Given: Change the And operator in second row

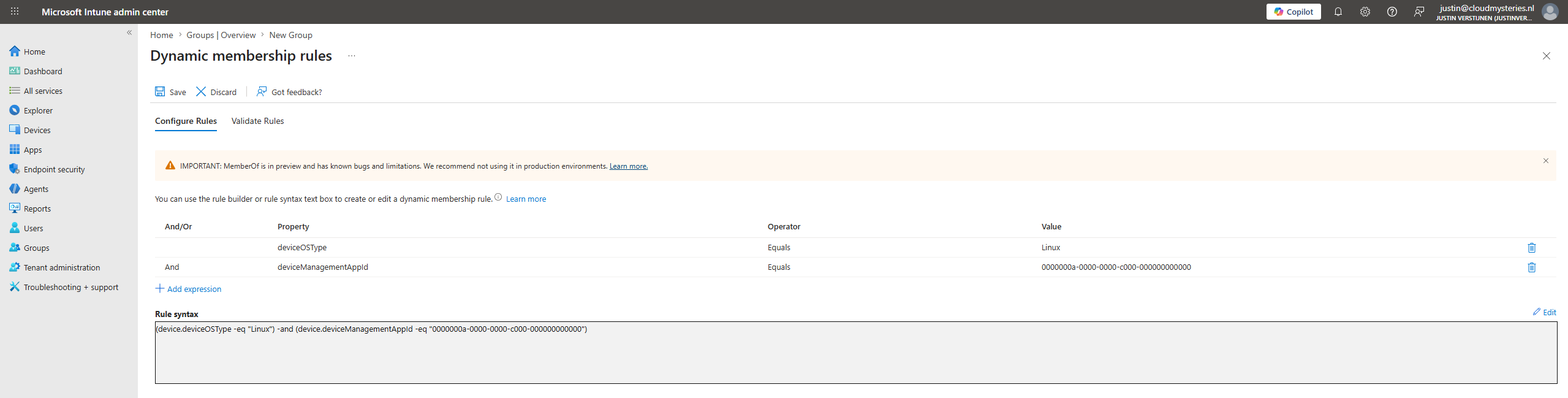Looking at the screenshot, I should 172,267.
